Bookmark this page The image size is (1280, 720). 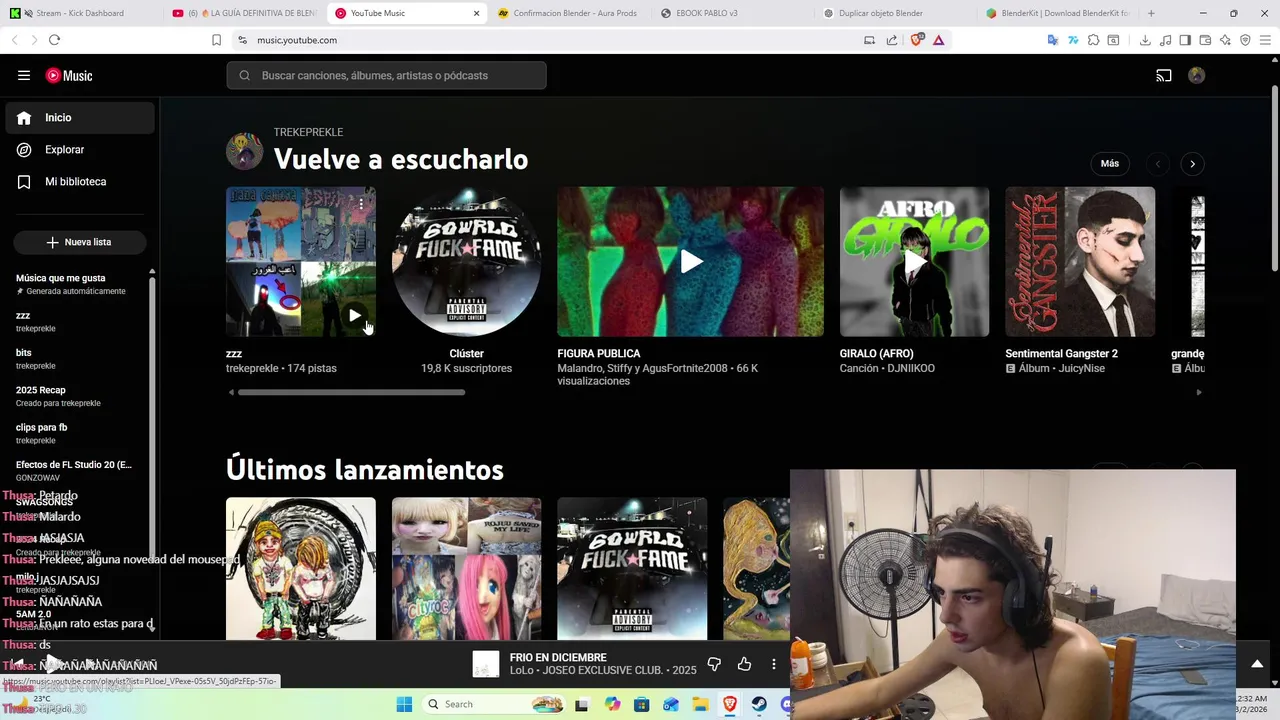(216, 40)
